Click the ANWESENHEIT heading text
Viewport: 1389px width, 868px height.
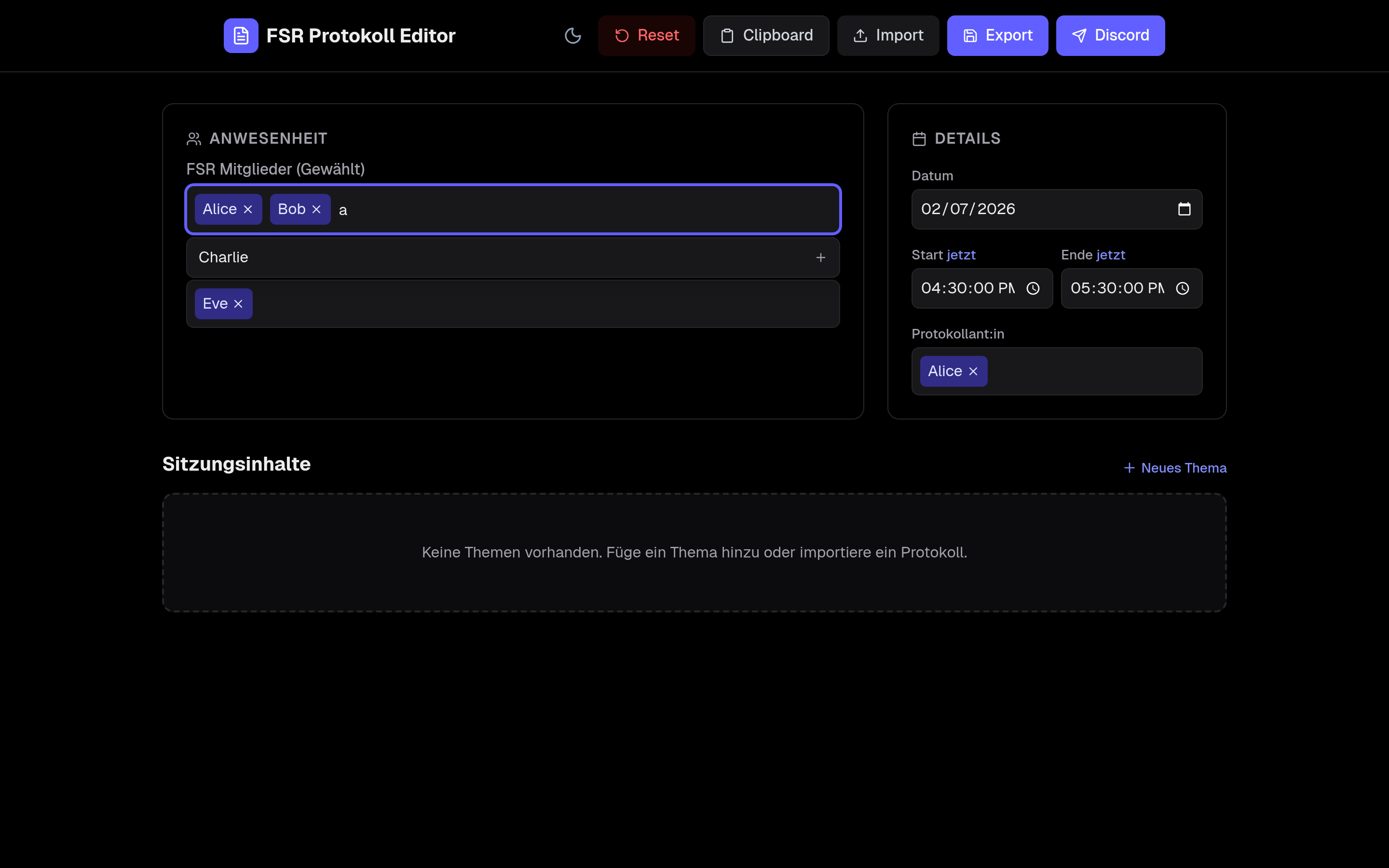click(268, 138)
